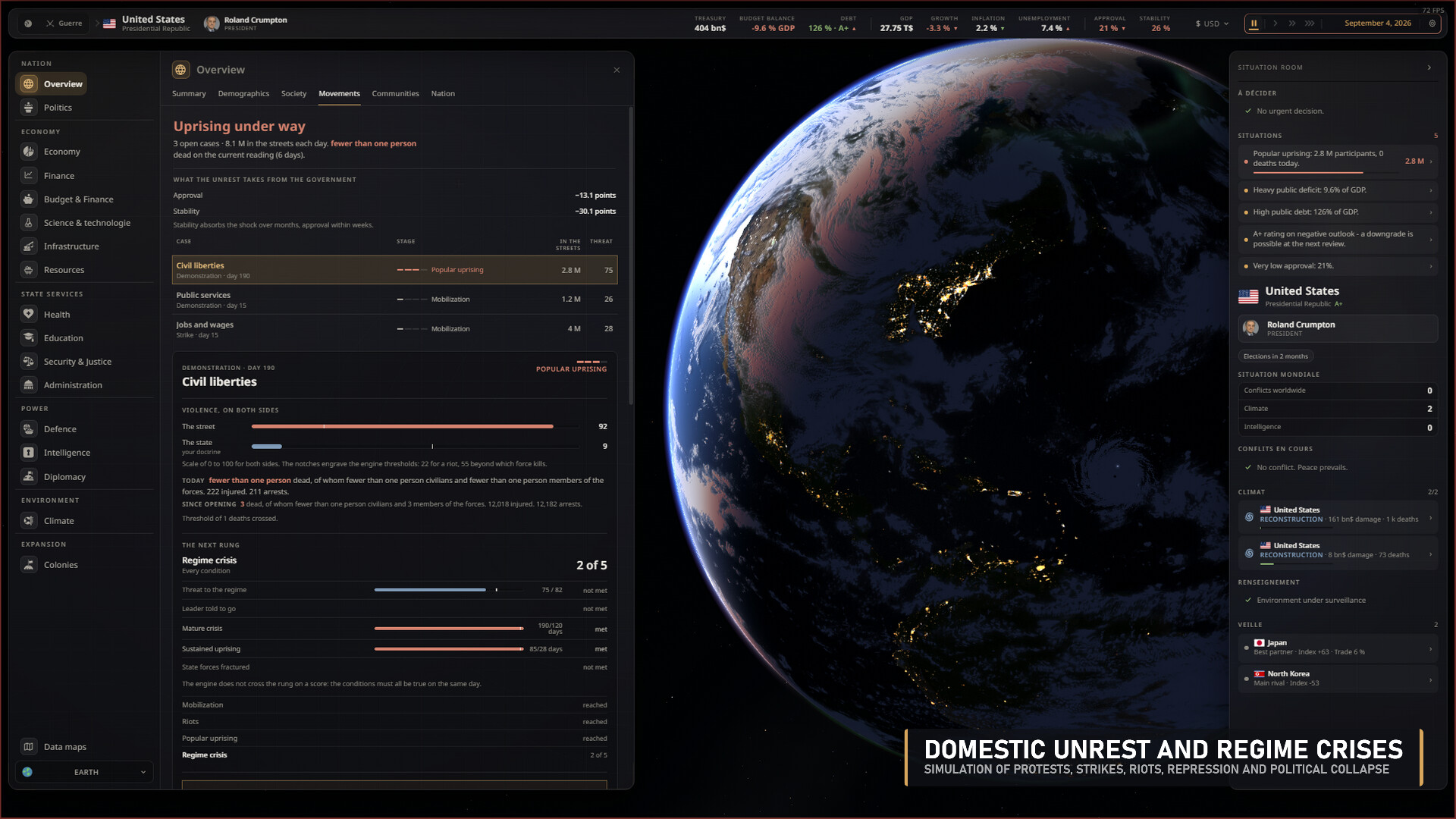1456x819 pixels.
Task: Open the Science & technologie icon
Action: pos(29,223)
